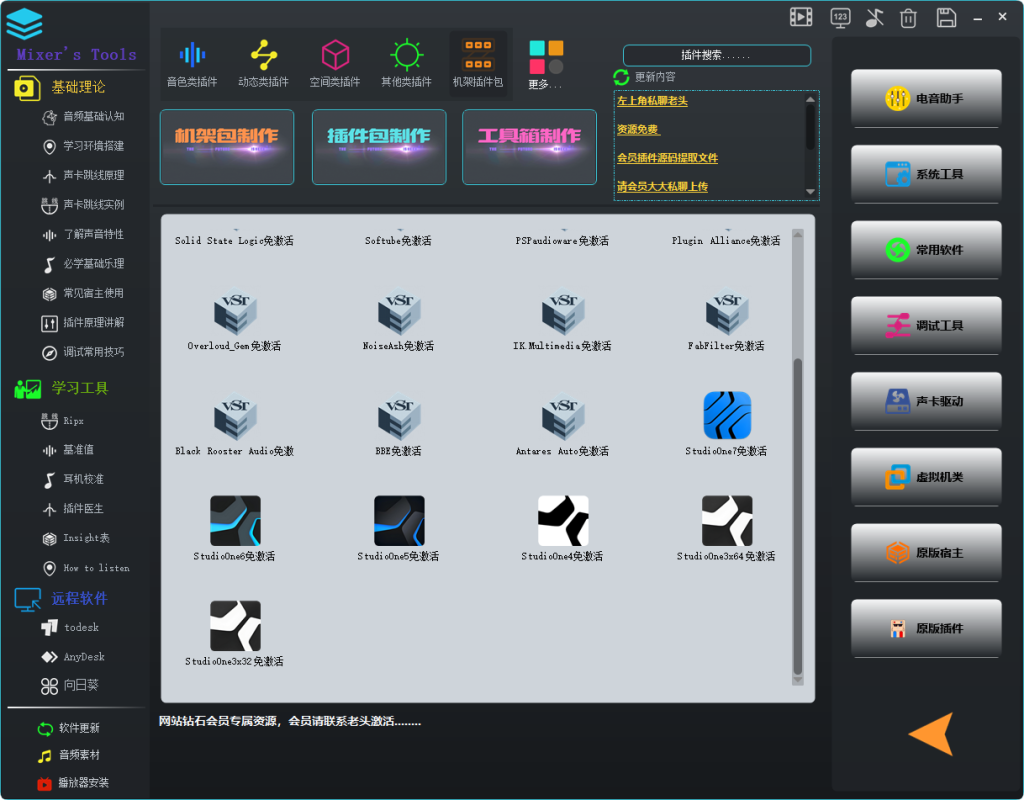This screenshot has height=800, width=1024.
Task: Click the 插件包制作 banner button
Action: click(x=379, y=147)
